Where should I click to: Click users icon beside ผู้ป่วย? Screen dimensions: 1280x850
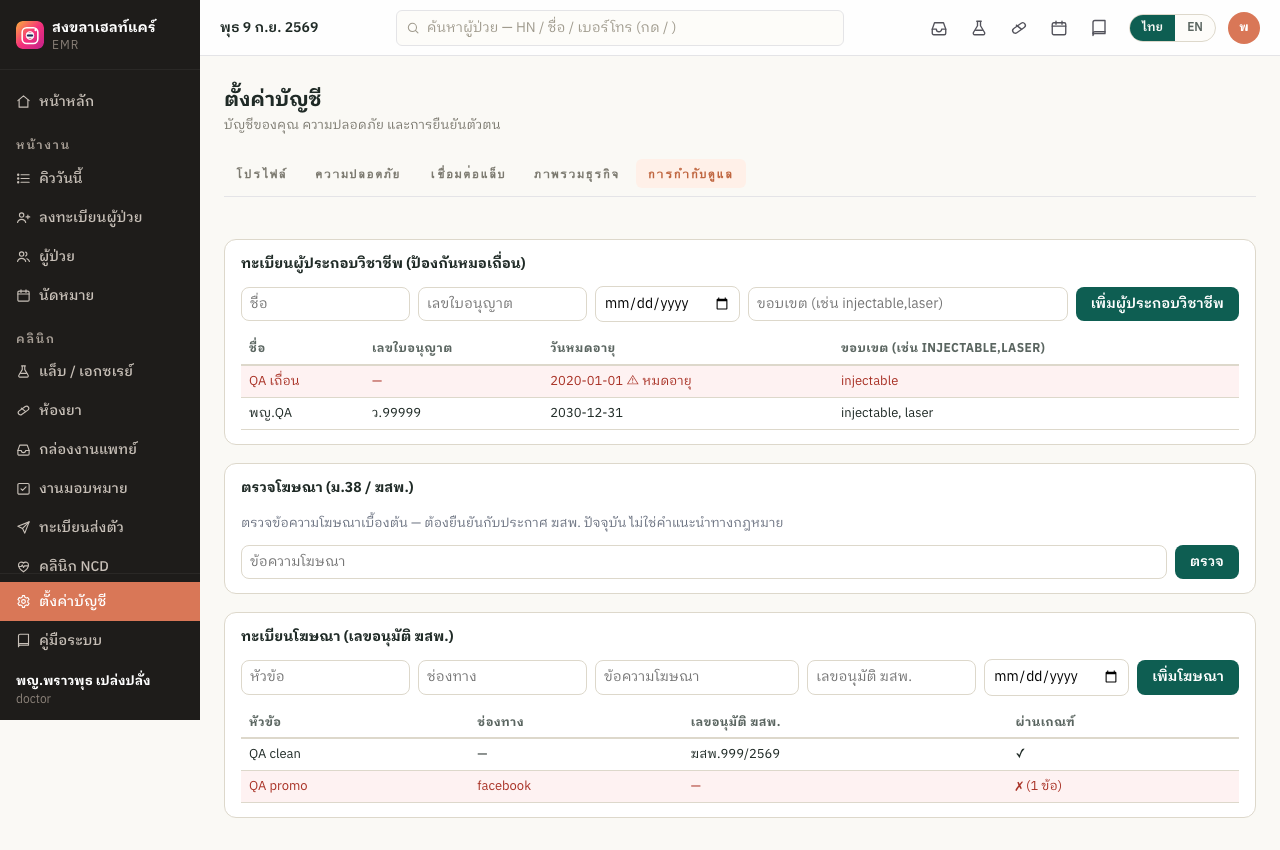[23, 256]
